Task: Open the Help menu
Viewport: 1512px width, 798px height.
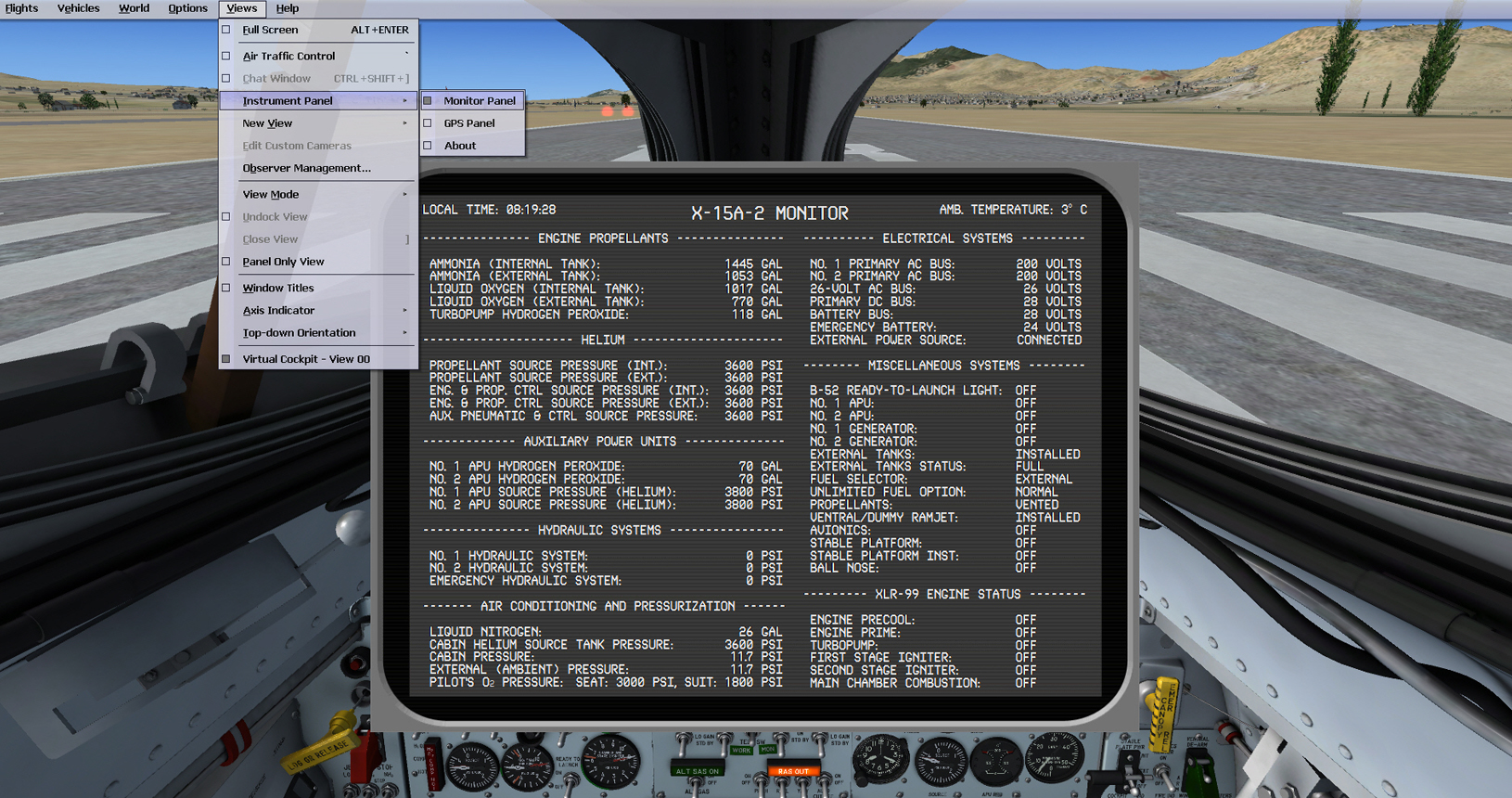Action: tap(288, 8)
